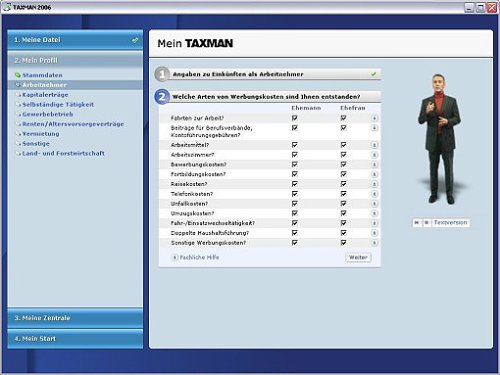Click the stop icon beside Textversion

tap(426, 222)
